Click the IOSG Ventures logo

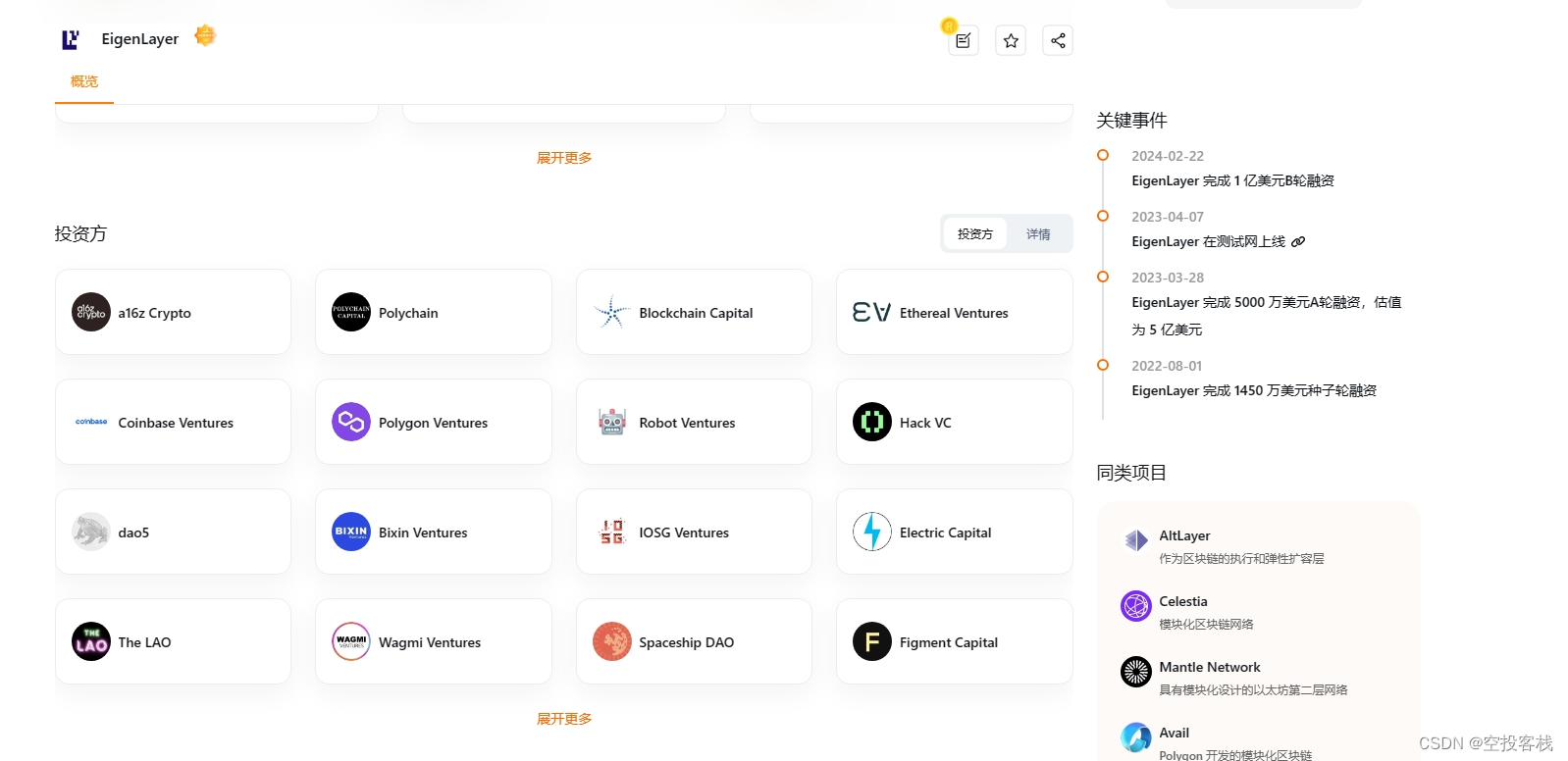tap(612, 532)
